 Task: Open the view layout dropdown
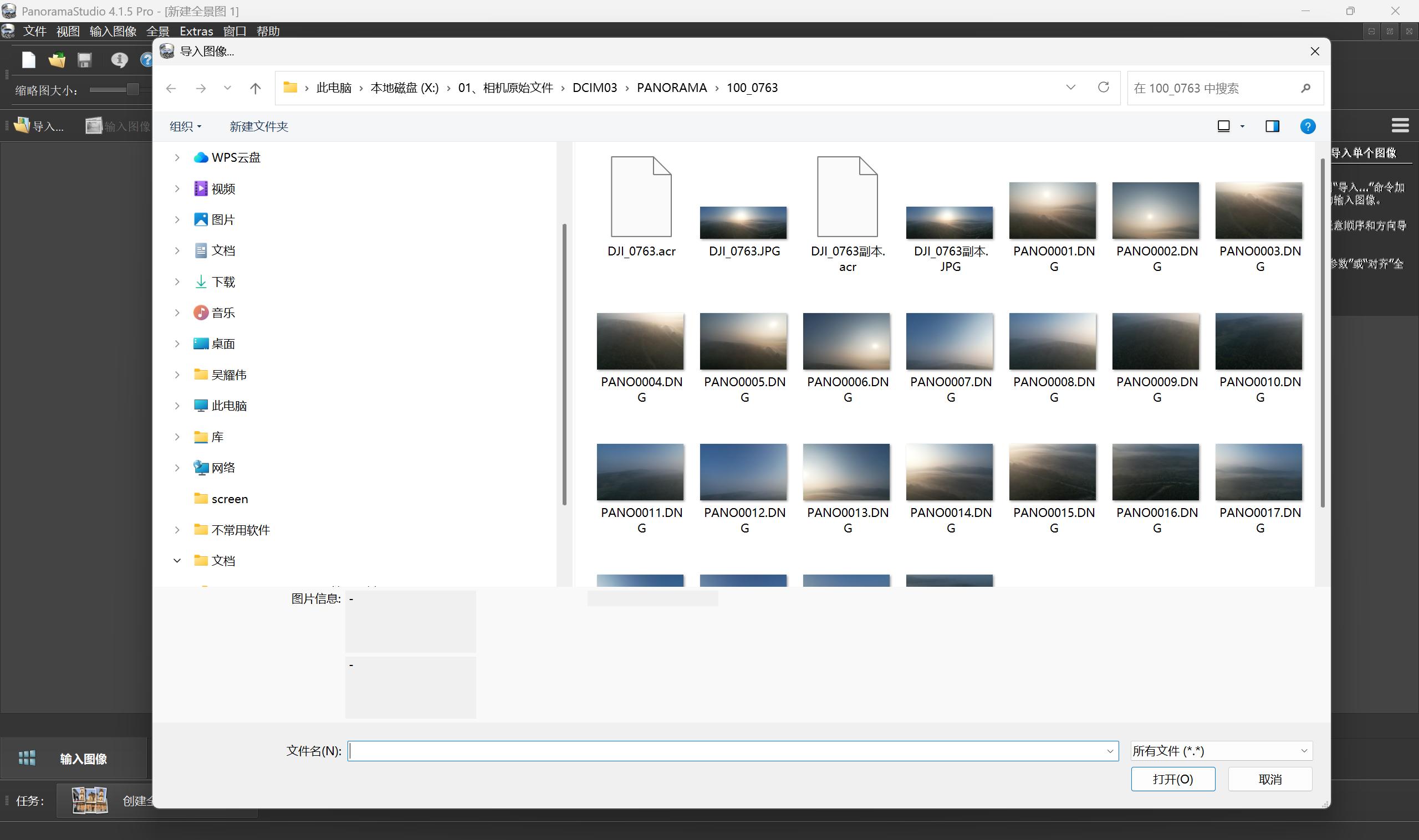(1242, 126)
